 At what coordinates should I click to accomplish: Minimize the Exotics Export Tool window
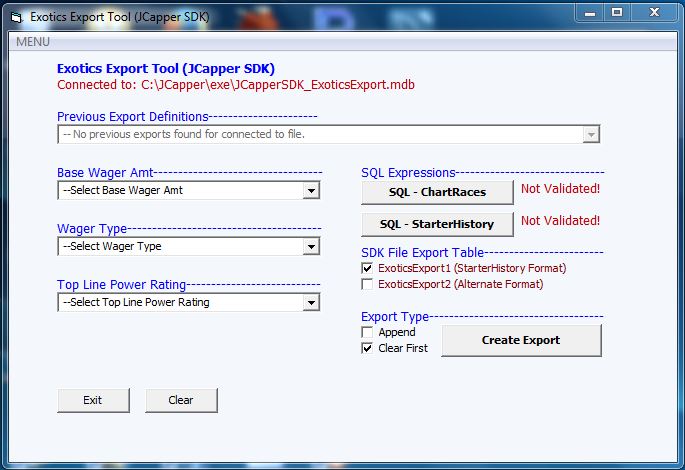tap(590, 13)
